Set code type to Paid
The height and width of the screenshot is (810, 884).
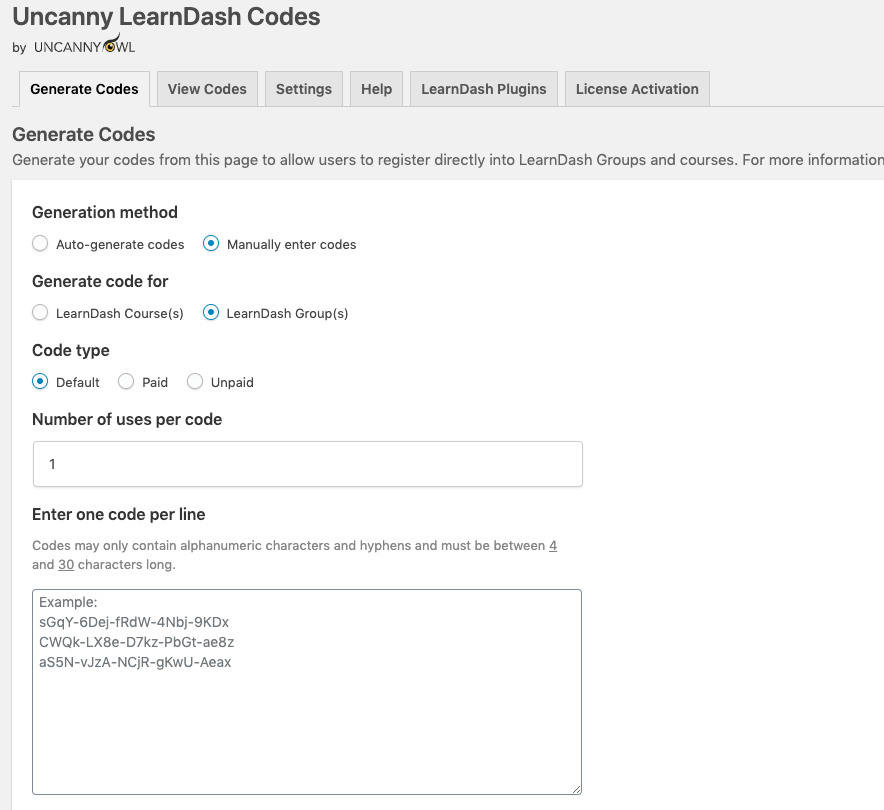pos(126,382)
